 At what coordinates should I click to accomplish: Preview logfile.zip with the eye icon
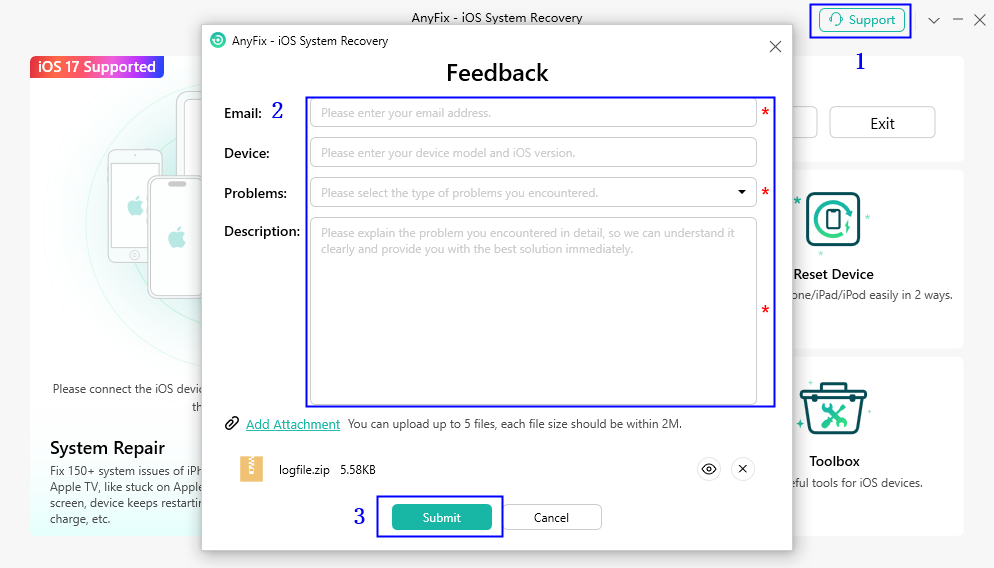click(709, 469)
